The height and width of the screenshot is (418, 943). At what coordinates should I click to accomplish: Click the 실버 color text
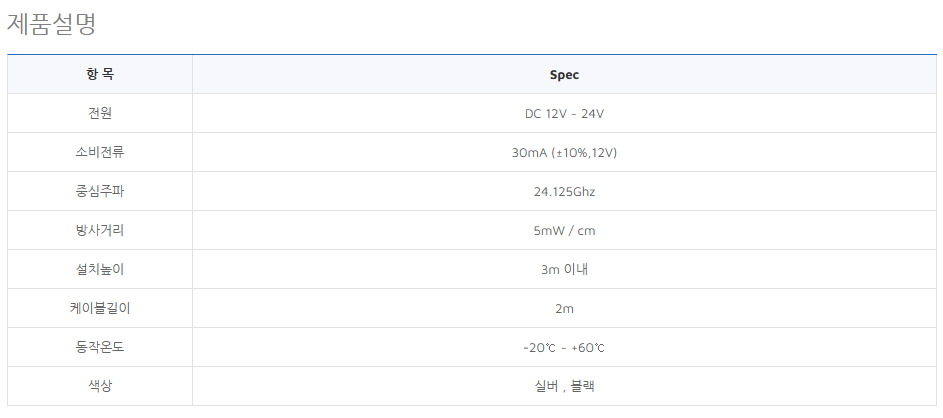pos(546,387)
